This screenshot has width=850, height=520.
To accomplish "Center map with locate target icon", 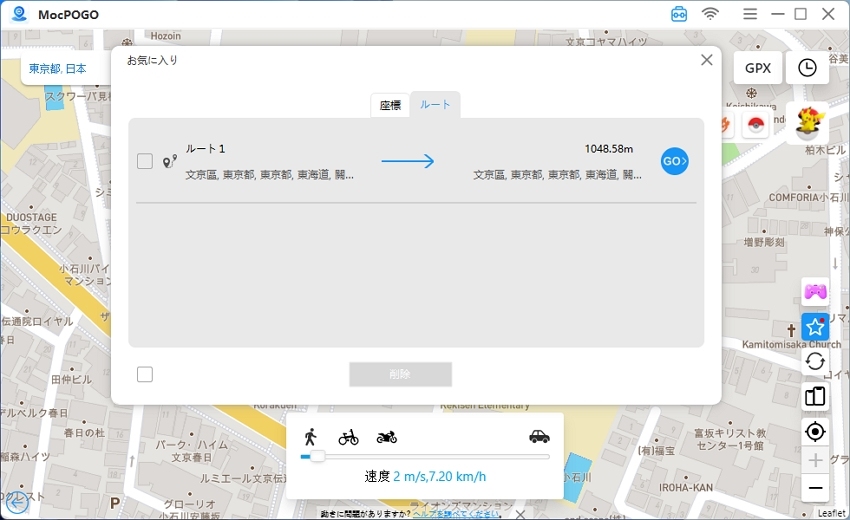I will [x=815, y=431].
